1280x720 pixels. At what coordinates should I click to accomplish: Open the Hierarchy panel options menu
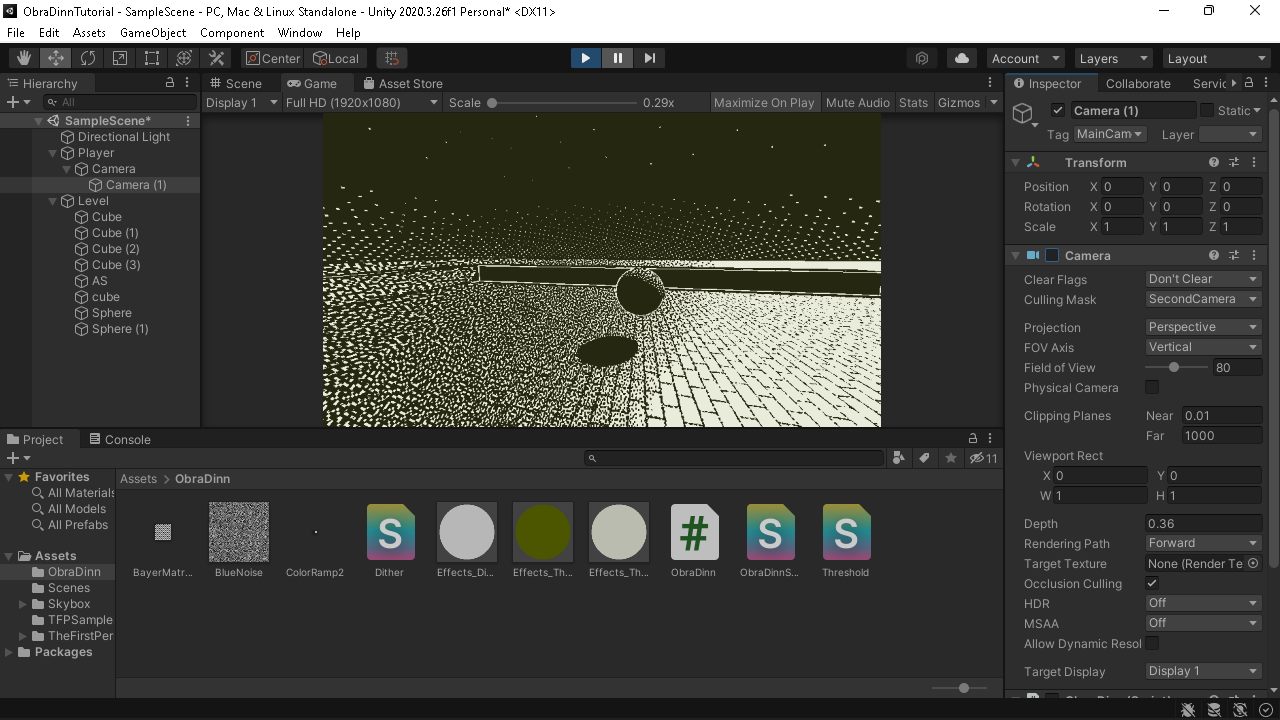click(x=187, y=83)
